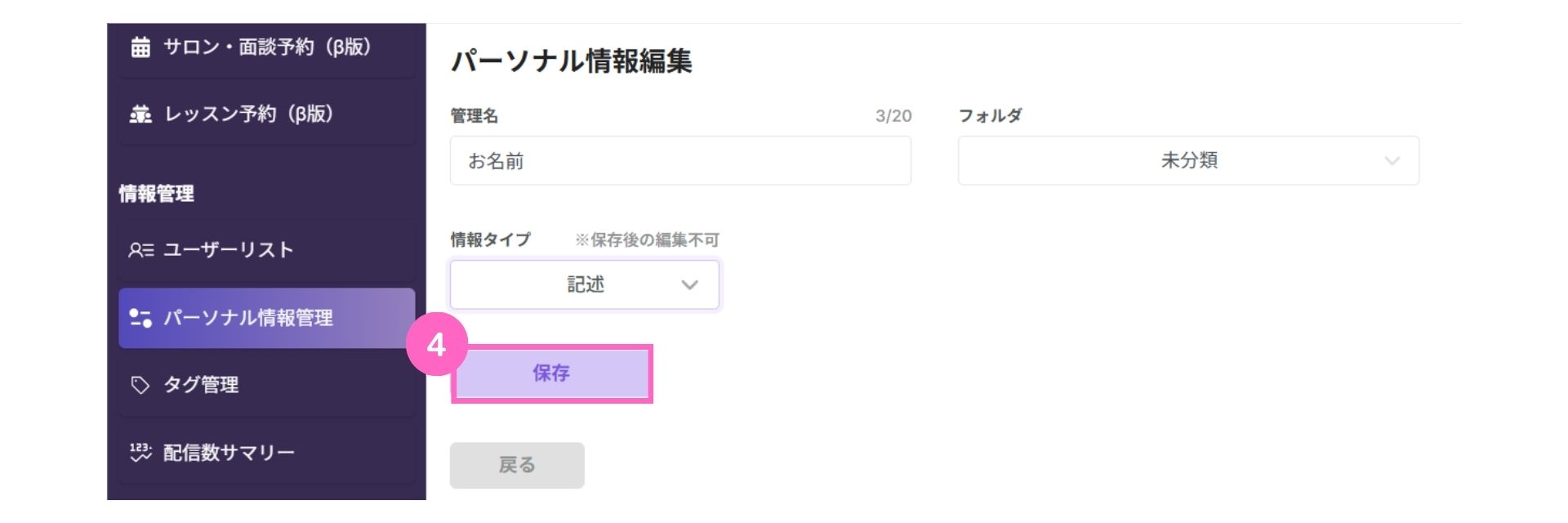
Task: Select パーソナル情報管理 in the sidebar
Action: (267, 318)
